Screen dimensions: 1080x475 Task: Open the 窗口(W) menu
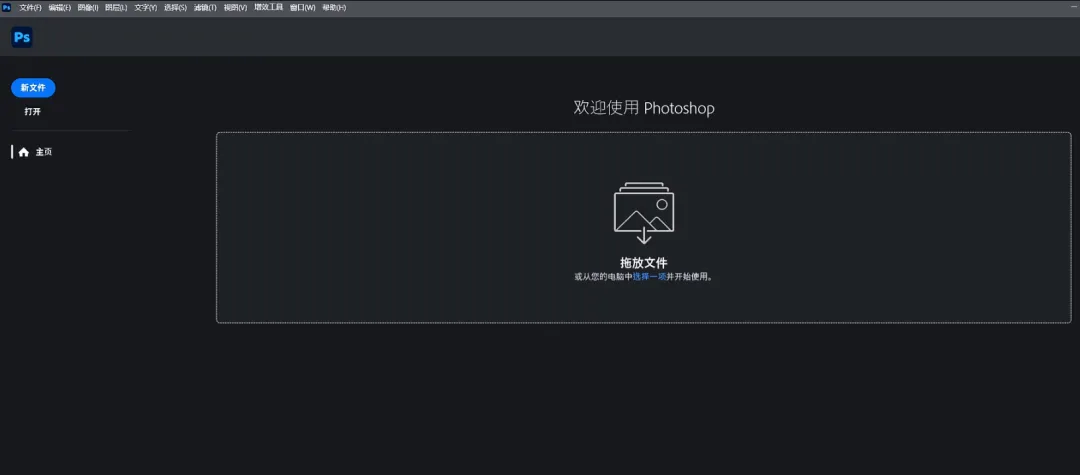tap(302, 8)
